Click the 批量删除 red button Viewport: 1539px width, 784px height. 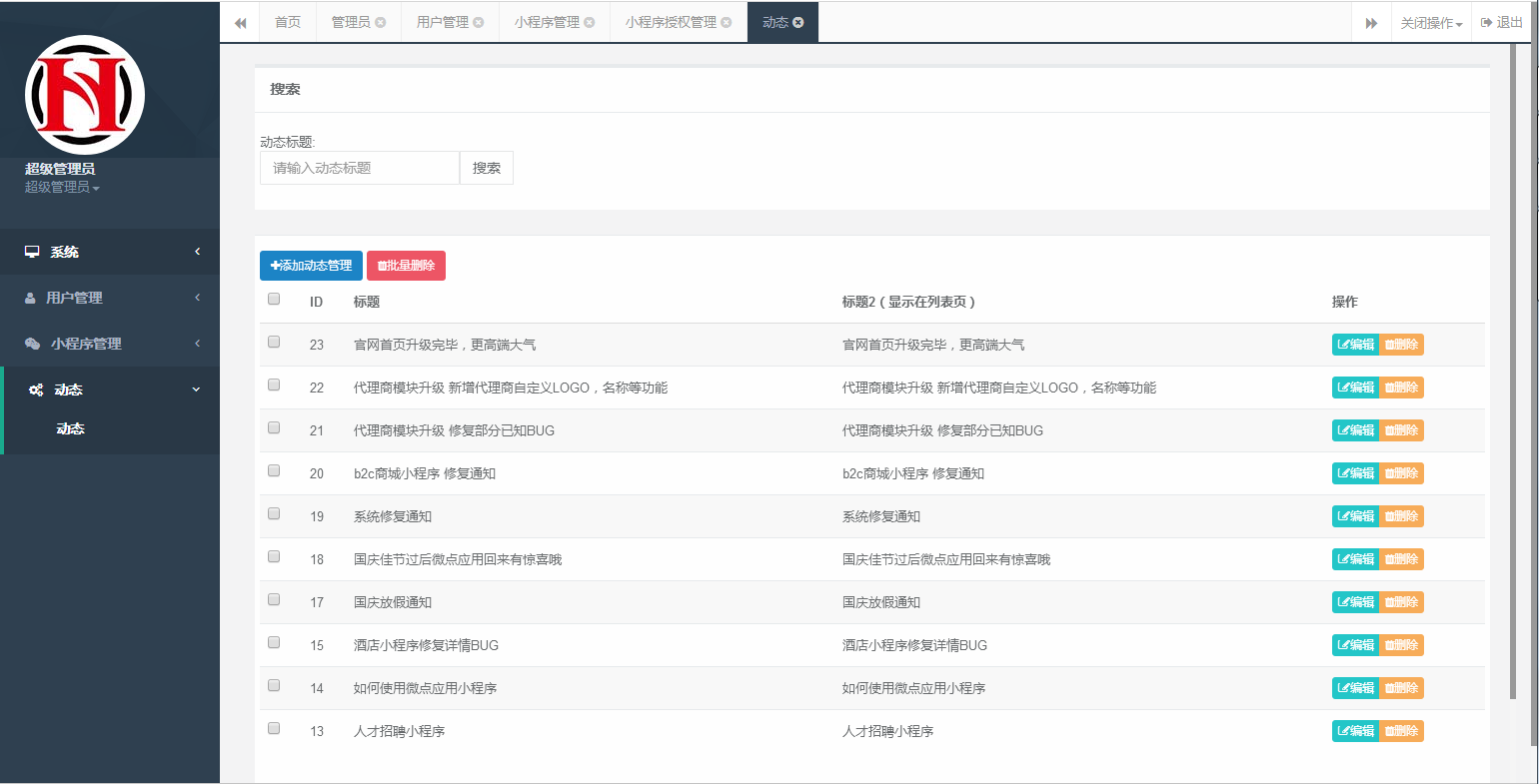point(406,266)
